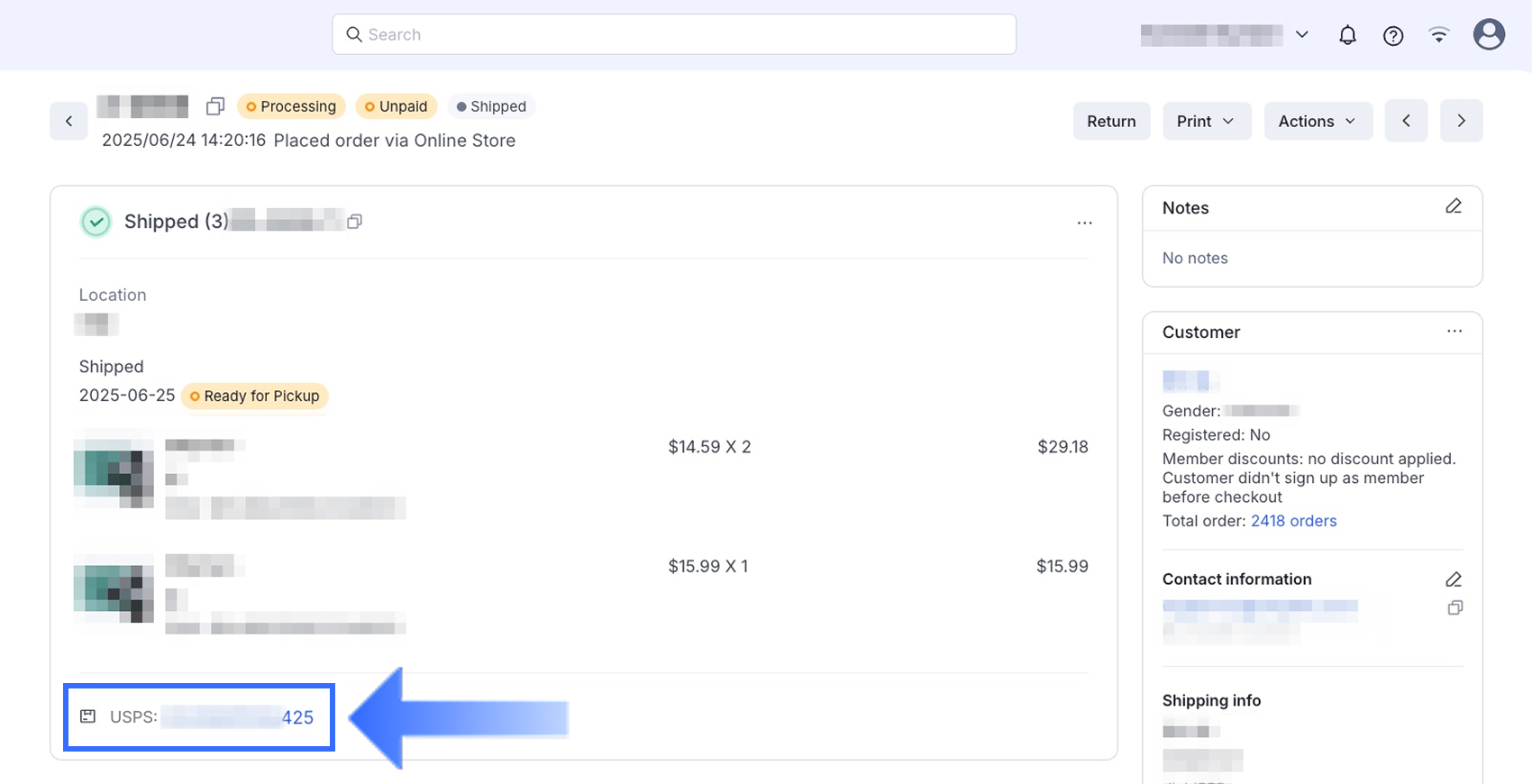Edit the Notes section

[x=1454, y=206]
